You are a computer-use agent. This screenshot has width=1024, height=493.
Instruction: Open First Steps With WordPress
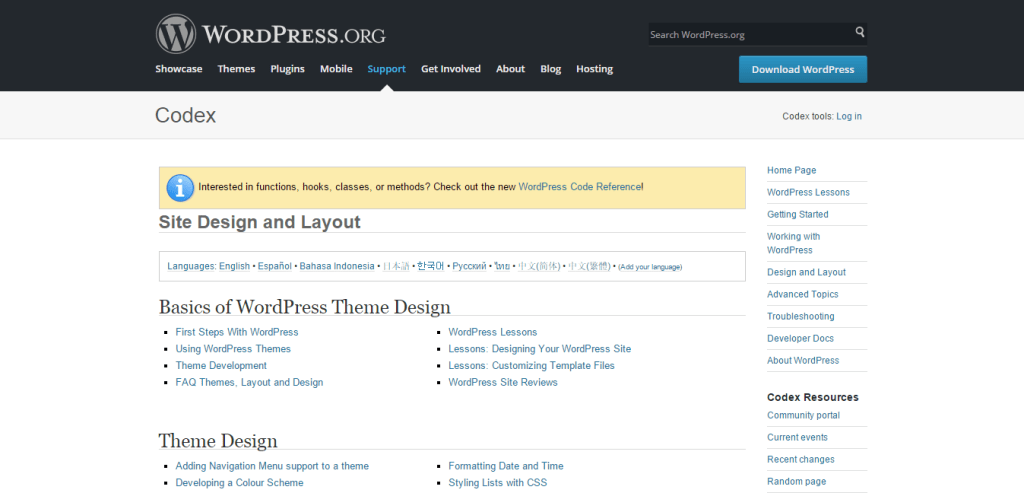[237, 332]
